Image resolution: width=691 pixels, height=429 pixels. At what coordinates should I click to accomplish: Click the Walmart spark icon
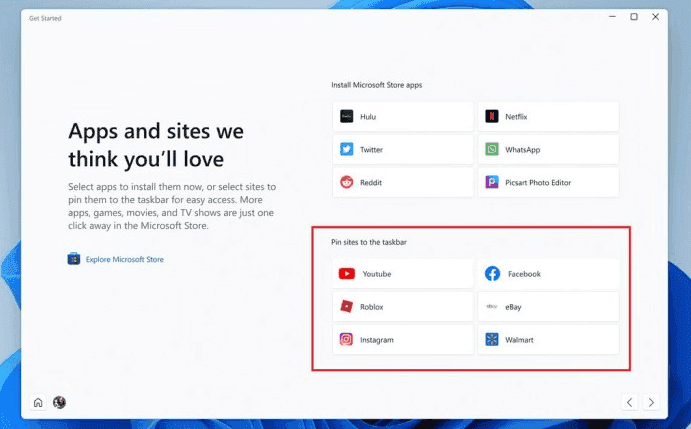click(492, 339)
